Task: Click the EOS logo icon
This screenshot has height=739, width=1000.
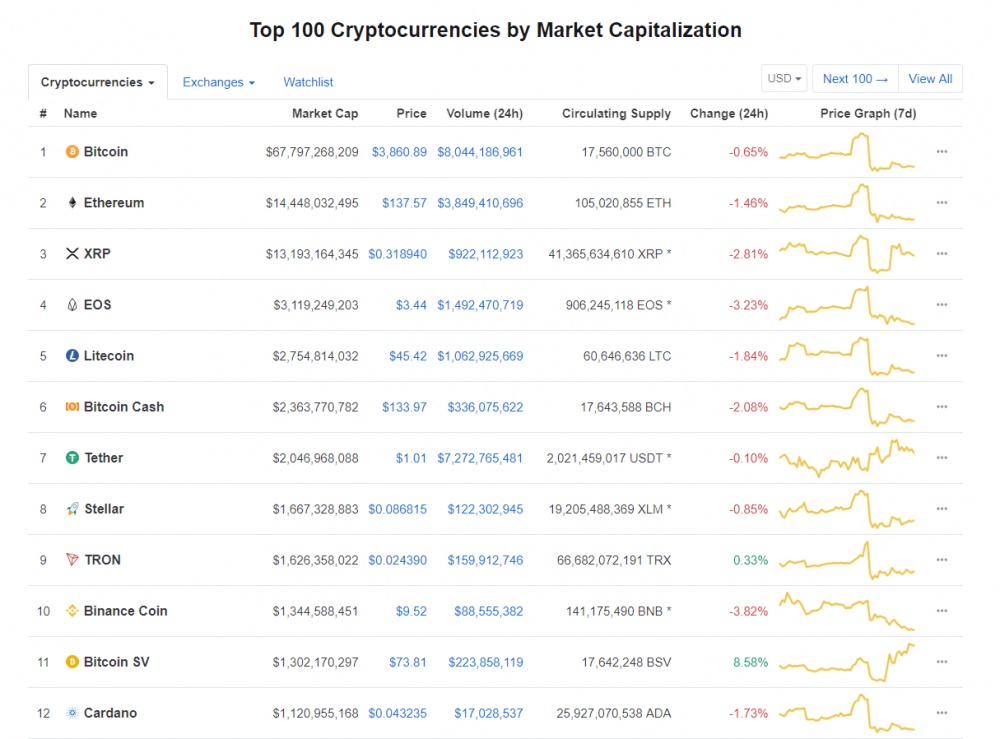Action: [x=72, y=305]
